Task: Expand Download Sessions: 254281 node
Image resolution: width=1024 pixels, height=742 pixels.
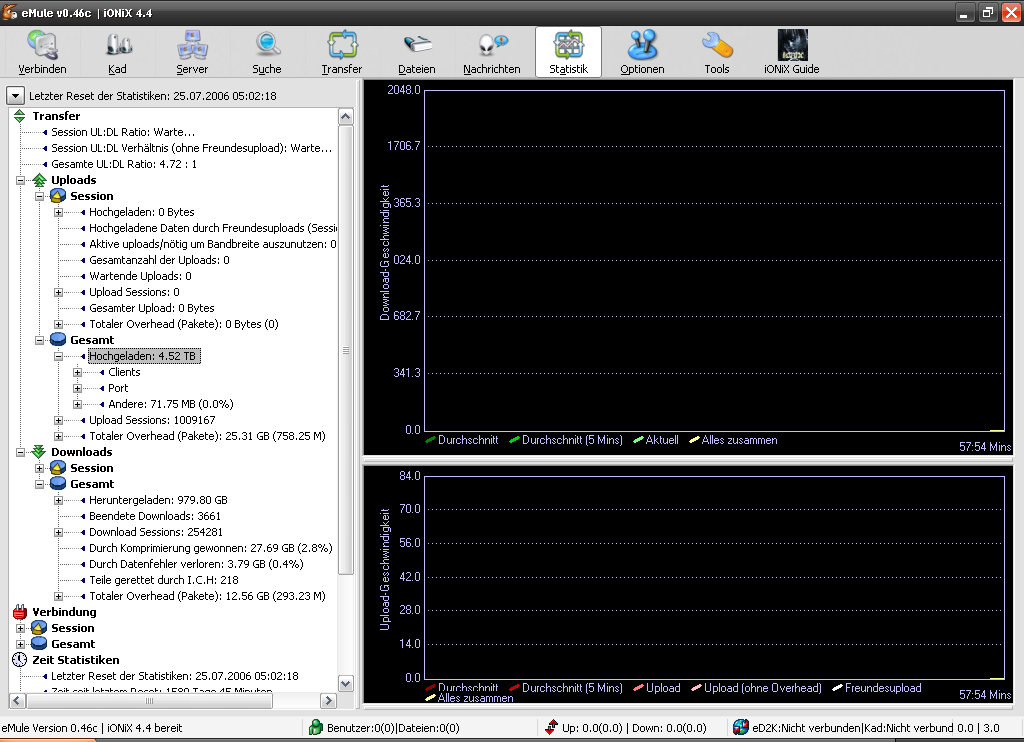Action: coord(58,532)
